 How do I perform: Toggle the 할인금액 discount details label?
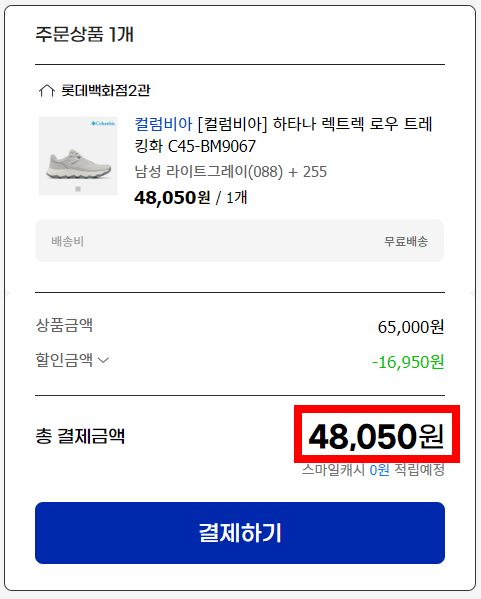64,359
